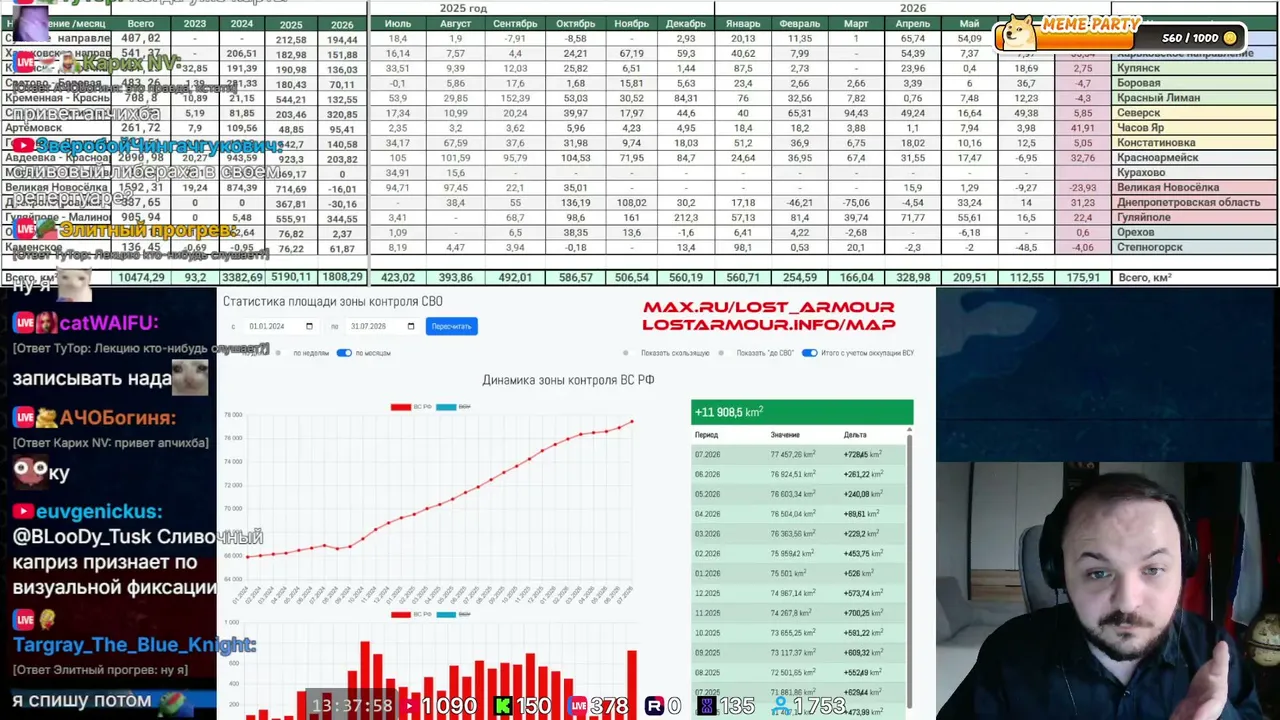Image resolution: width=1280 pixels, height=720 pixels.
Task: Click LIVE badge beside АЧОБогиня
Action: [x=24, y=417]
